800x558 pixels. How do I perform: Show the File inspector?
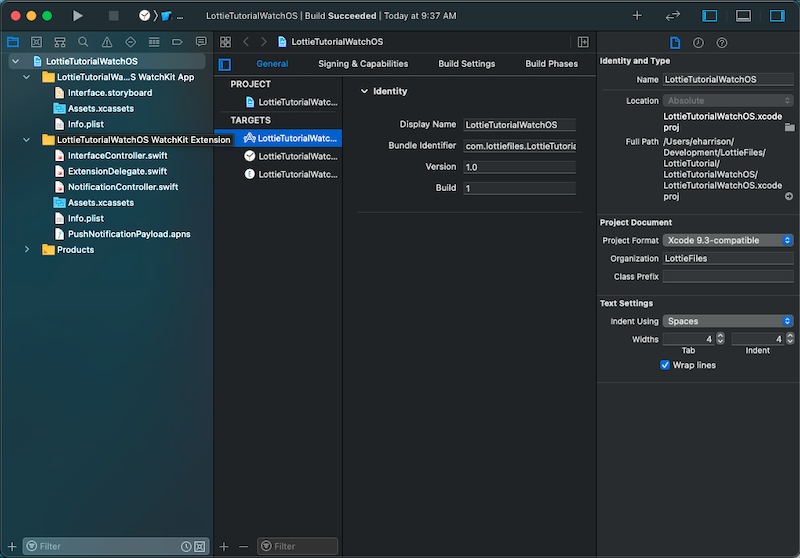click(x=675, y=43)
